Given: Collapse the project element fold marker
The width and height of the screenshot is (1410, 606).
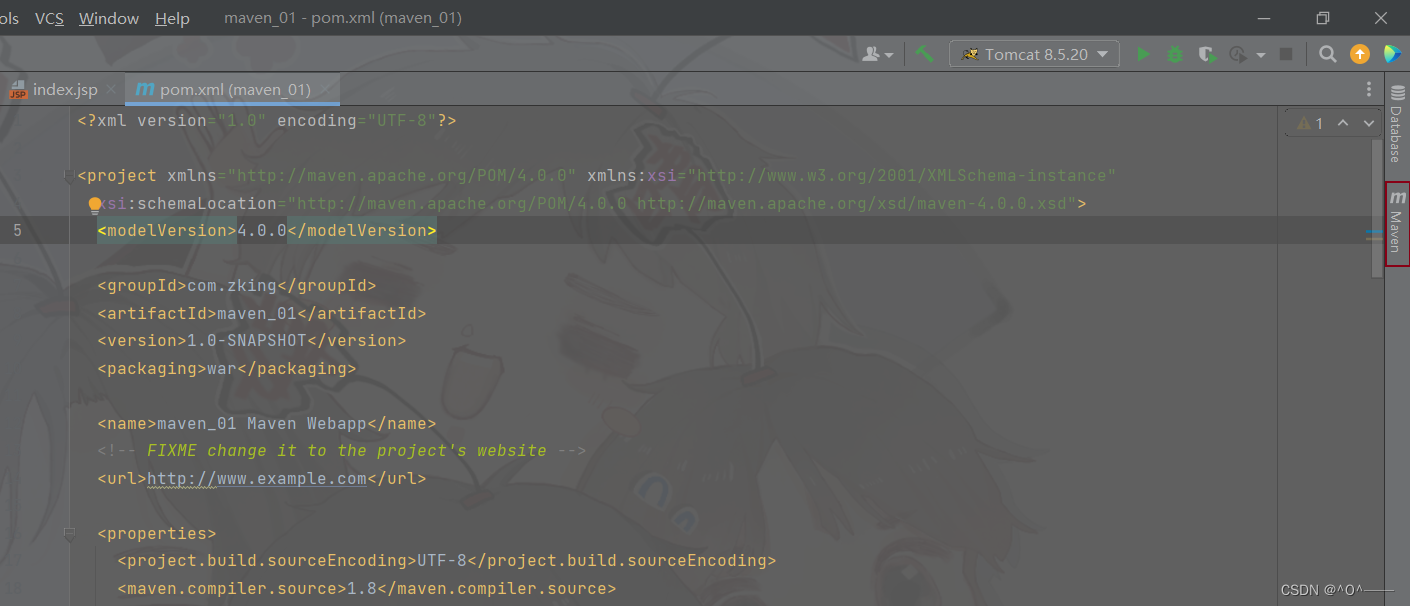Looking at the screenshot, I should [x=69, y=176].
